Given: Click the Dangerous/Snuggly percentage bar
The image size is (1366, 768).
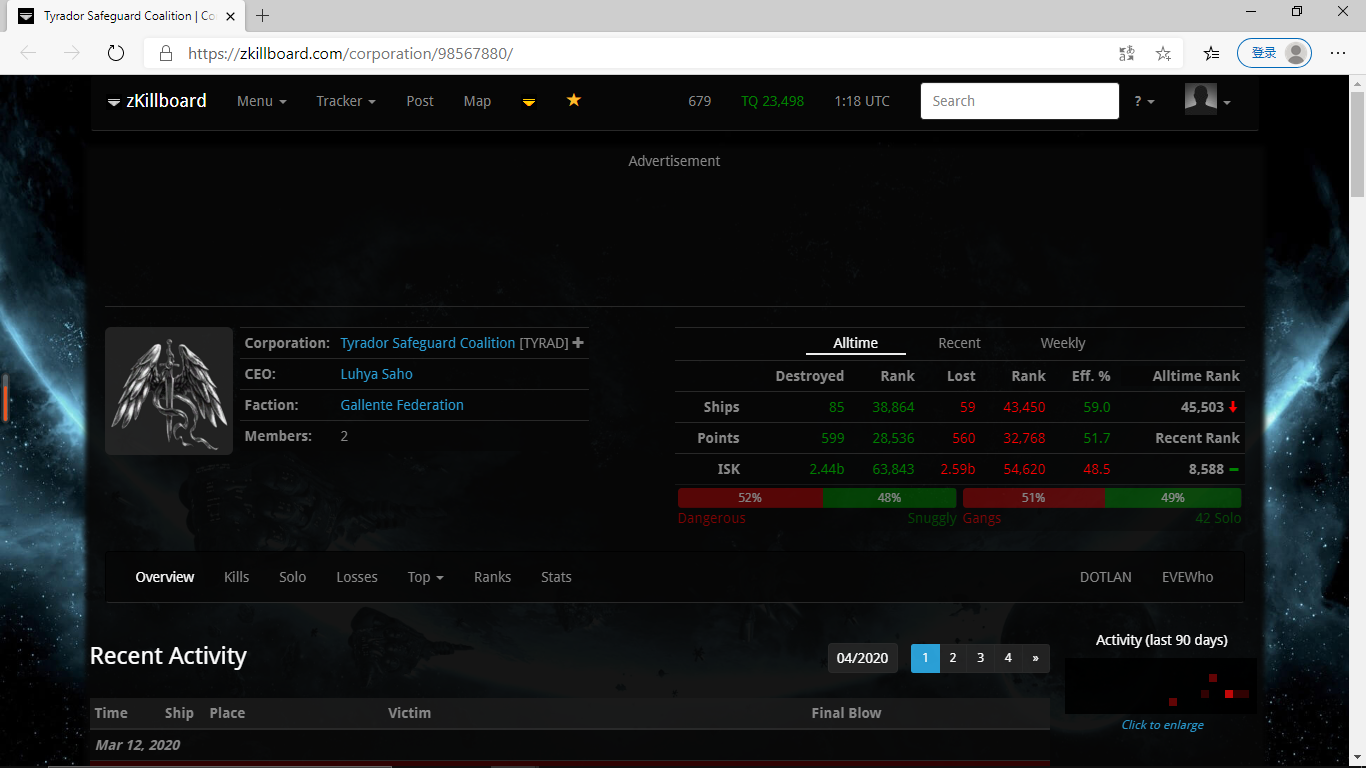Looking at the screenshot, I should pyautogui.click(x=817, y=498).
